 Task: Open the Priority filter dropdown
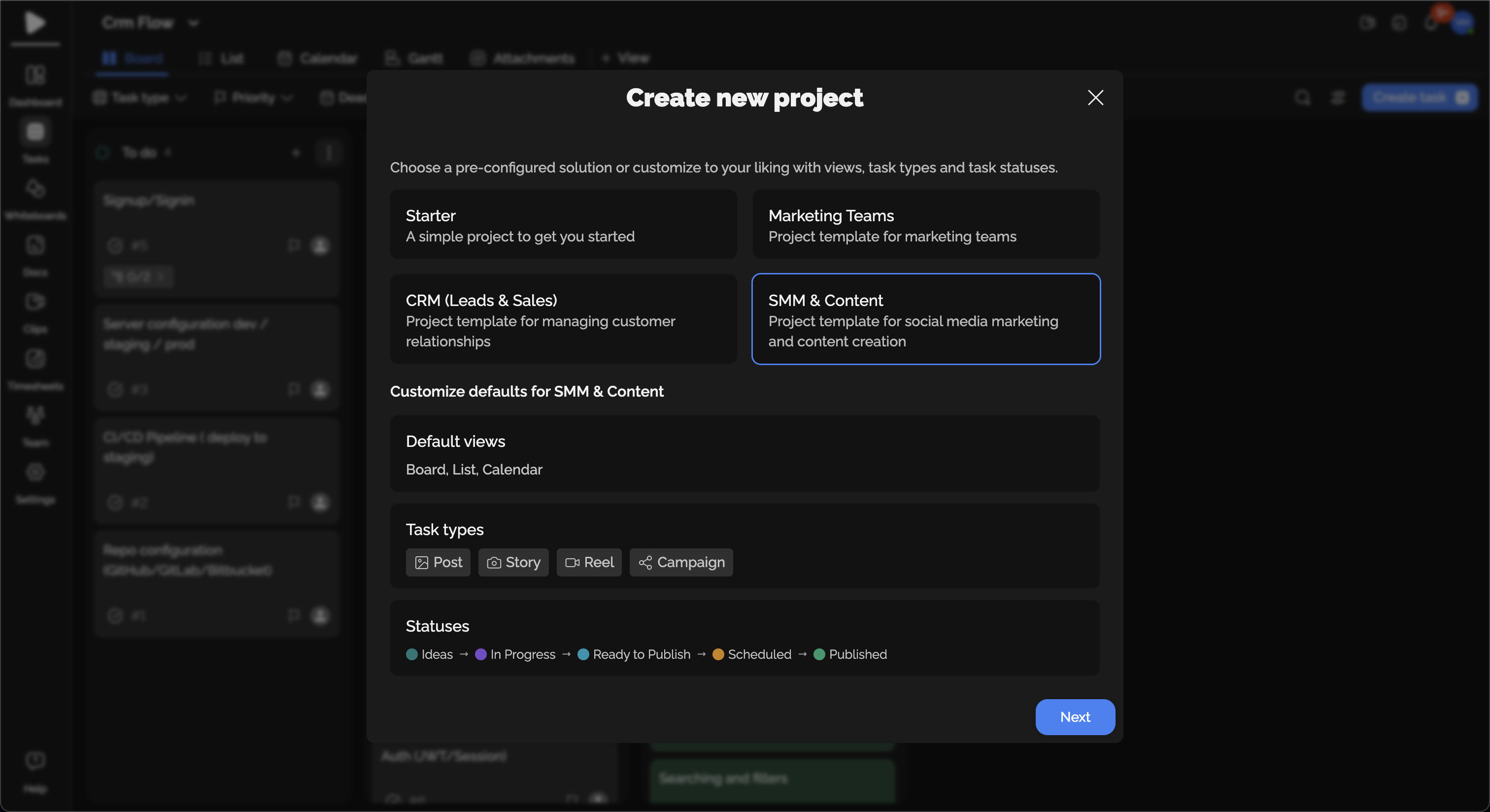253,98
